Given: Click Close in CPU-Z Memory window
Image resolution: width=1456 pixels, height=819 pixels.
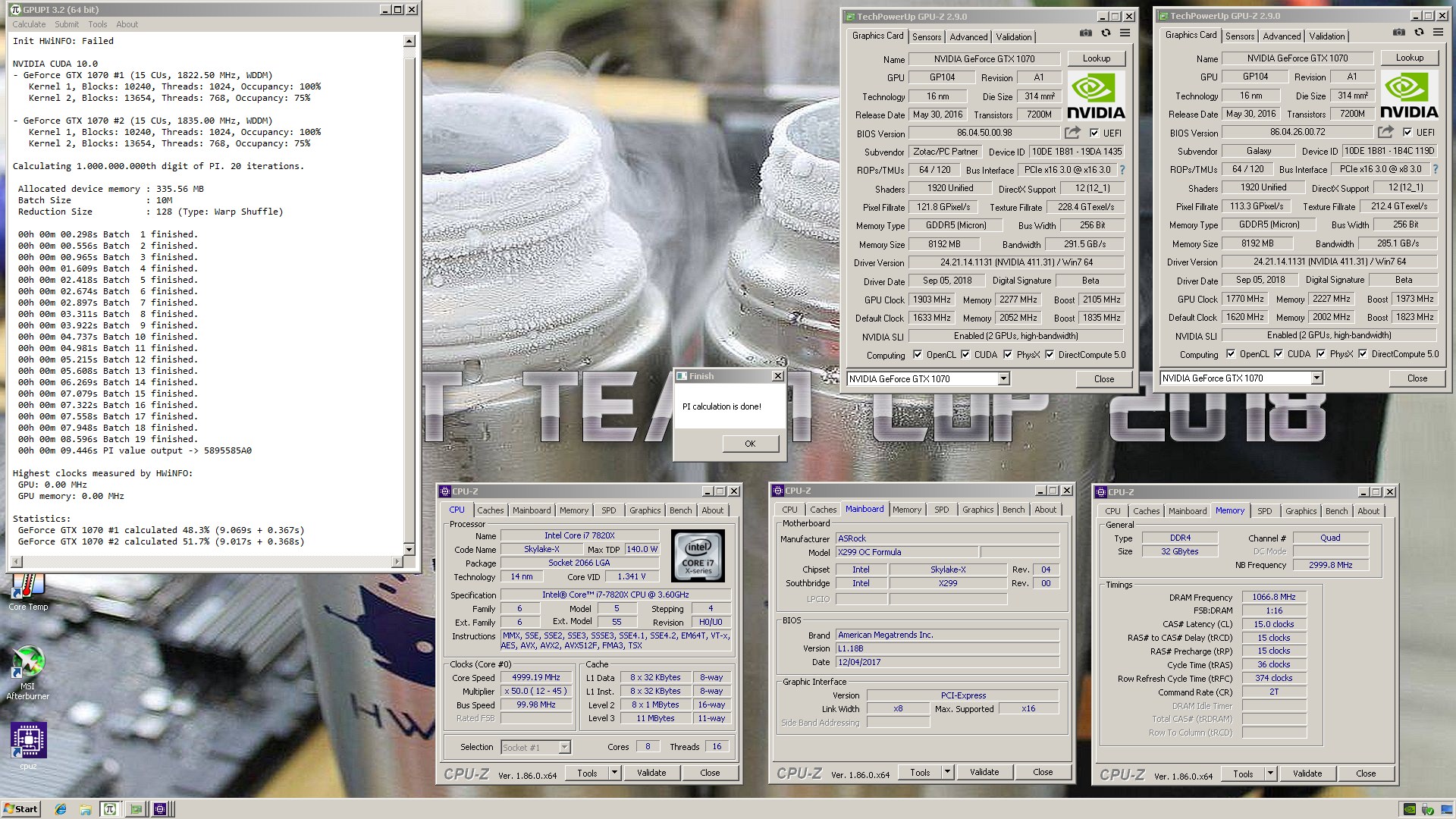Looking at the screenshot, I should (1366, 773).
